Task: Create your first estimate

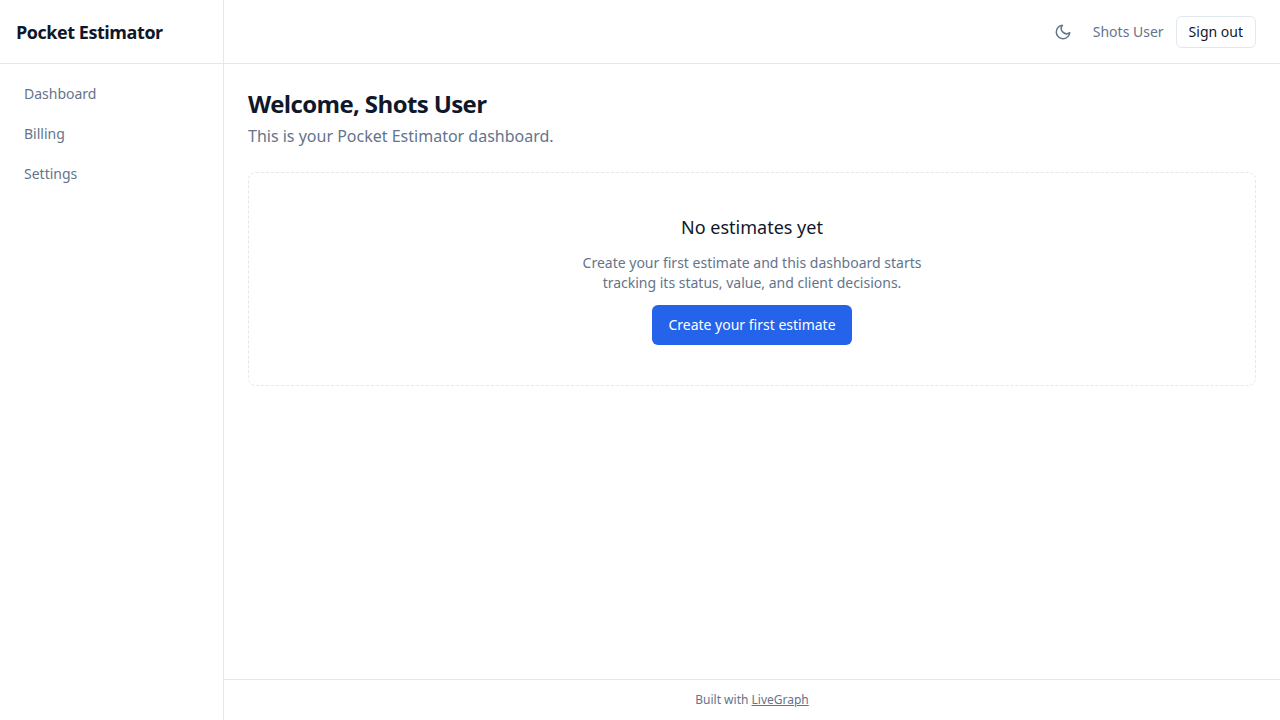Action: pyautogui.click(x=752, y=325)
